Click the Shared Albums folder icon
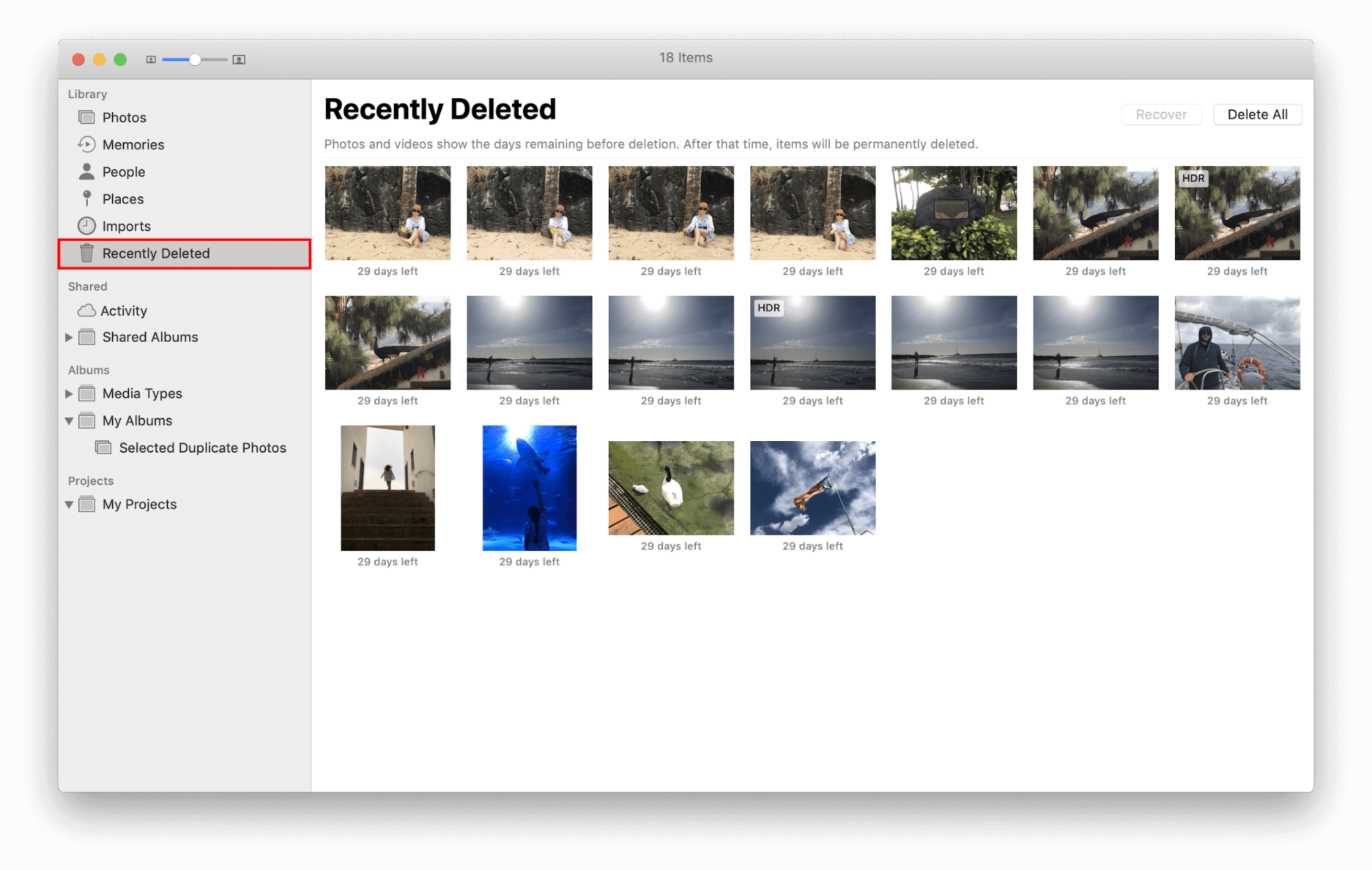This screenshot has height=870, width=1372. pos(86,337)
